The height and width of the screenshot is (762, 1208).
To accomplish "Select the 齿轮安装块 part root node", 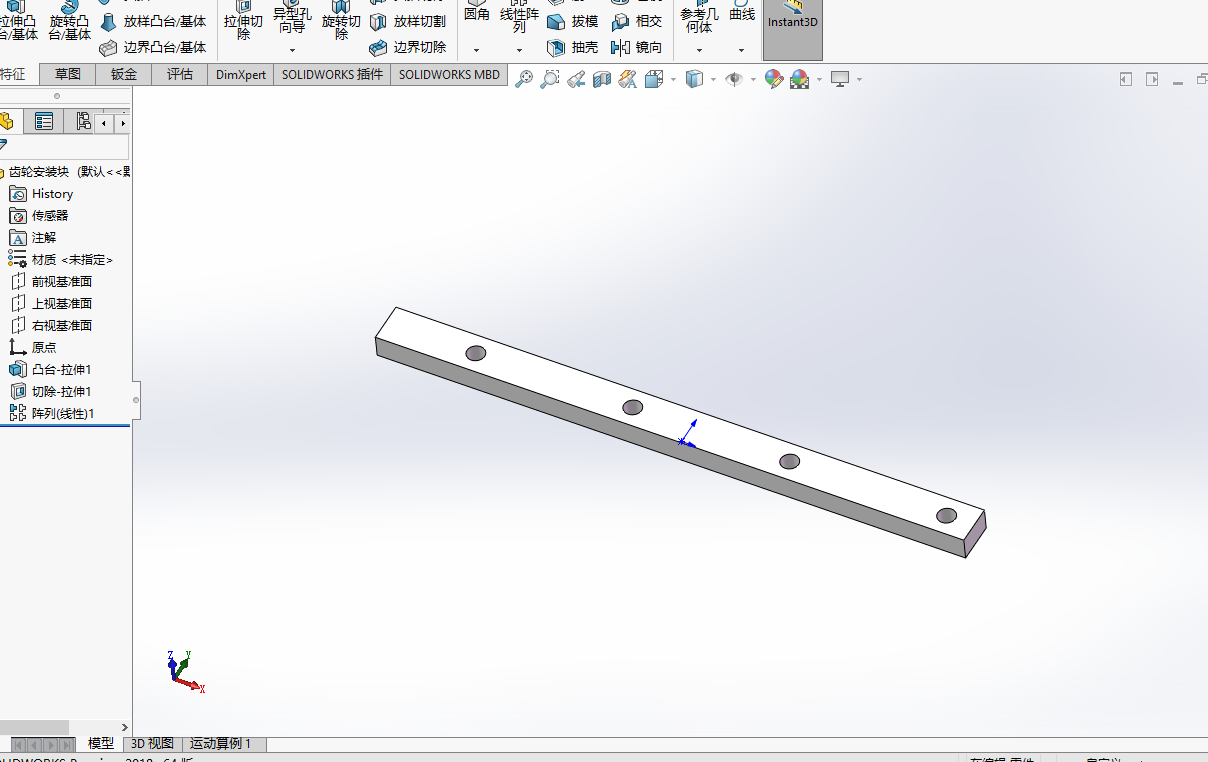I will [65, 172].
